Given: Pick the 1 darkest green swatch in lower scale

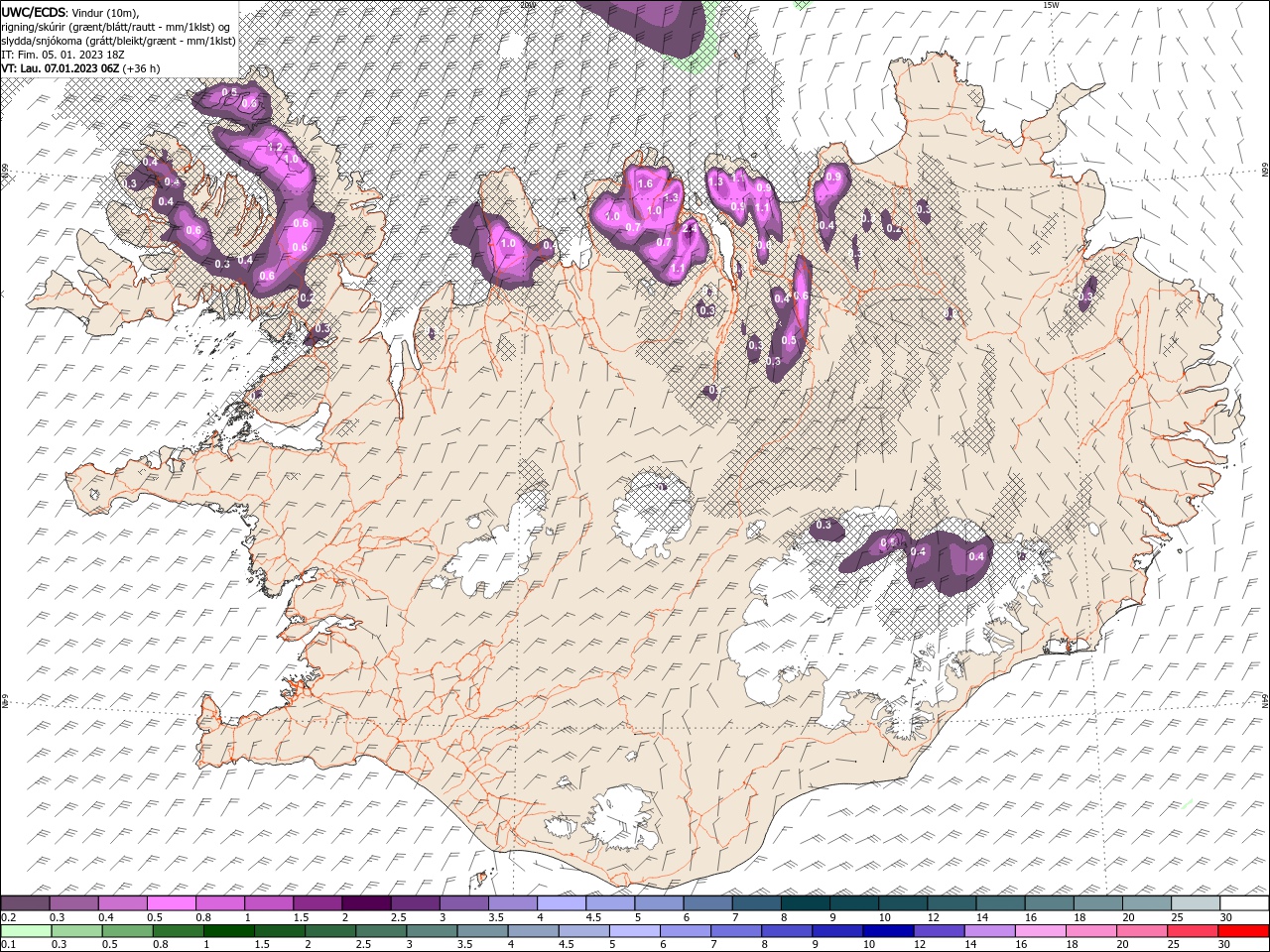Looking at the screenshot, I should [x=228, y=931].
